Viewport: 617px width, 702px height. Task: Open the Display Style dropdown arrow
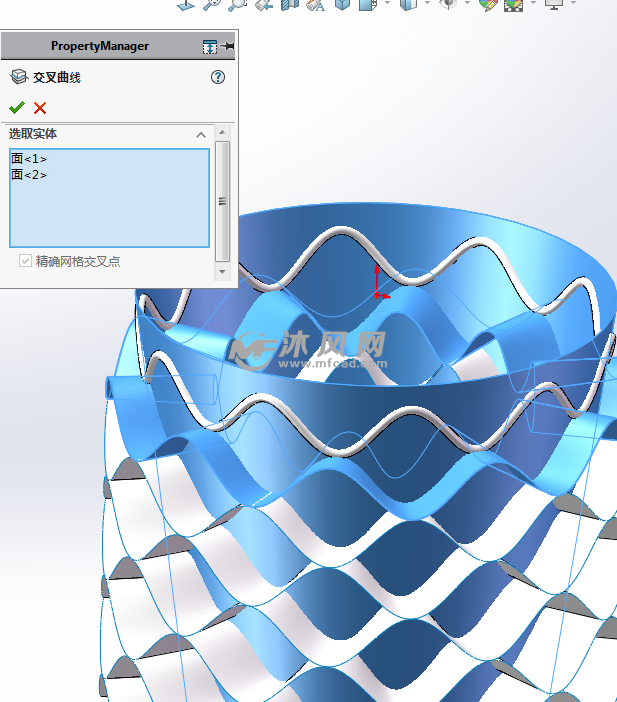tap(428, 3)
